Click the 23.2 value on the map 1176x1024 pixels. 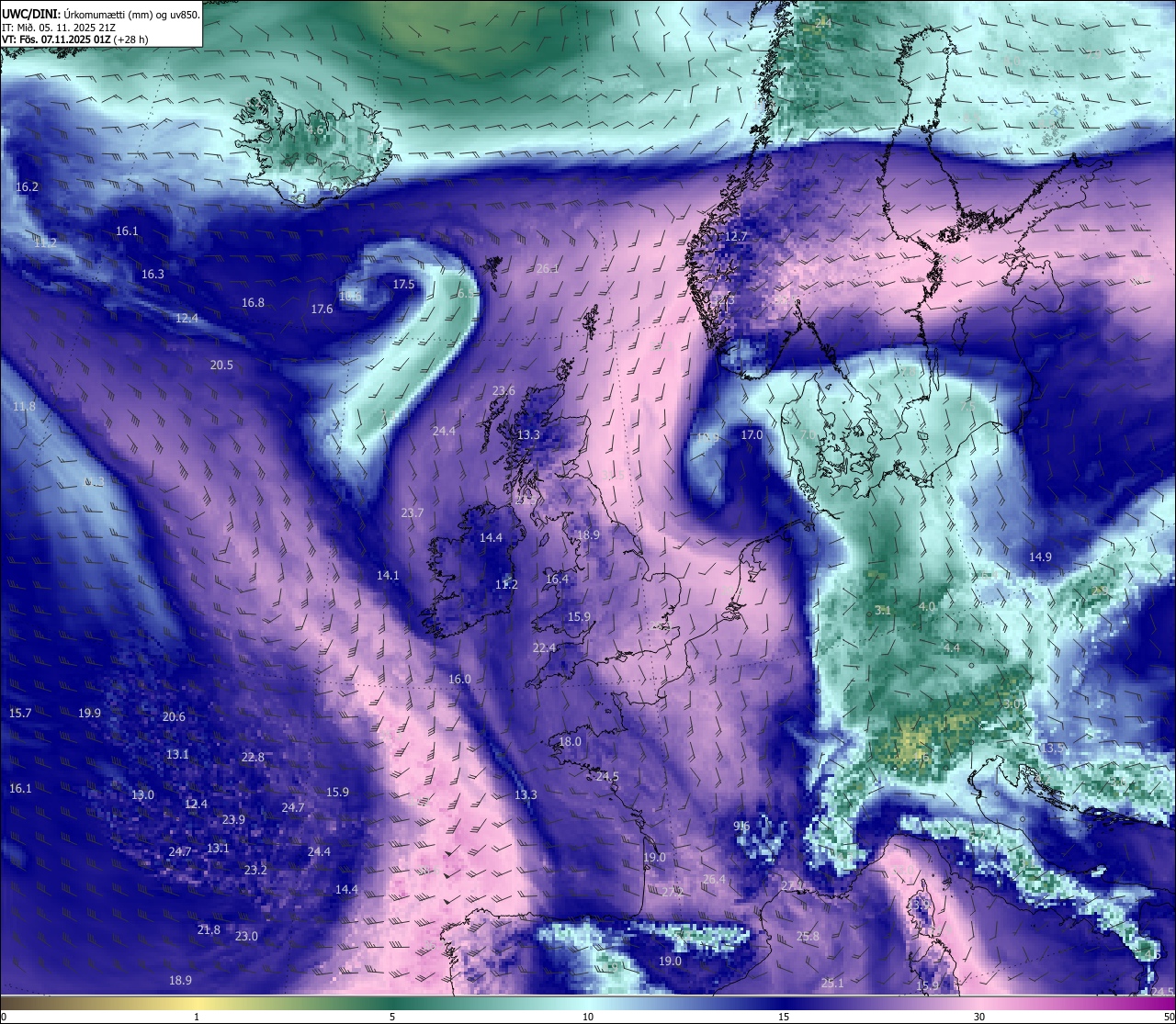coord(255,869)
